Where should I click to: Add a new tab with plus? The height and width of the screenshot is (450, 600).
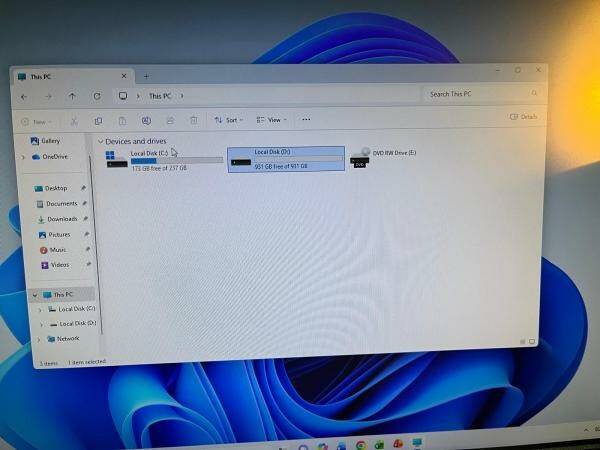[x=146, y=76]
